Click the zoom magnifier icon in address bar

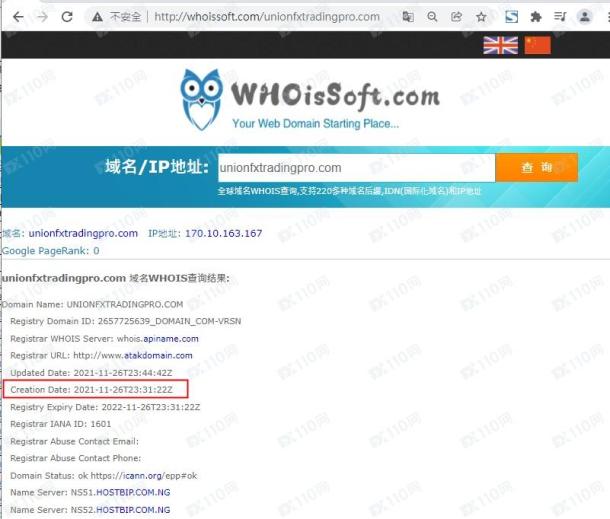(432, 17)
